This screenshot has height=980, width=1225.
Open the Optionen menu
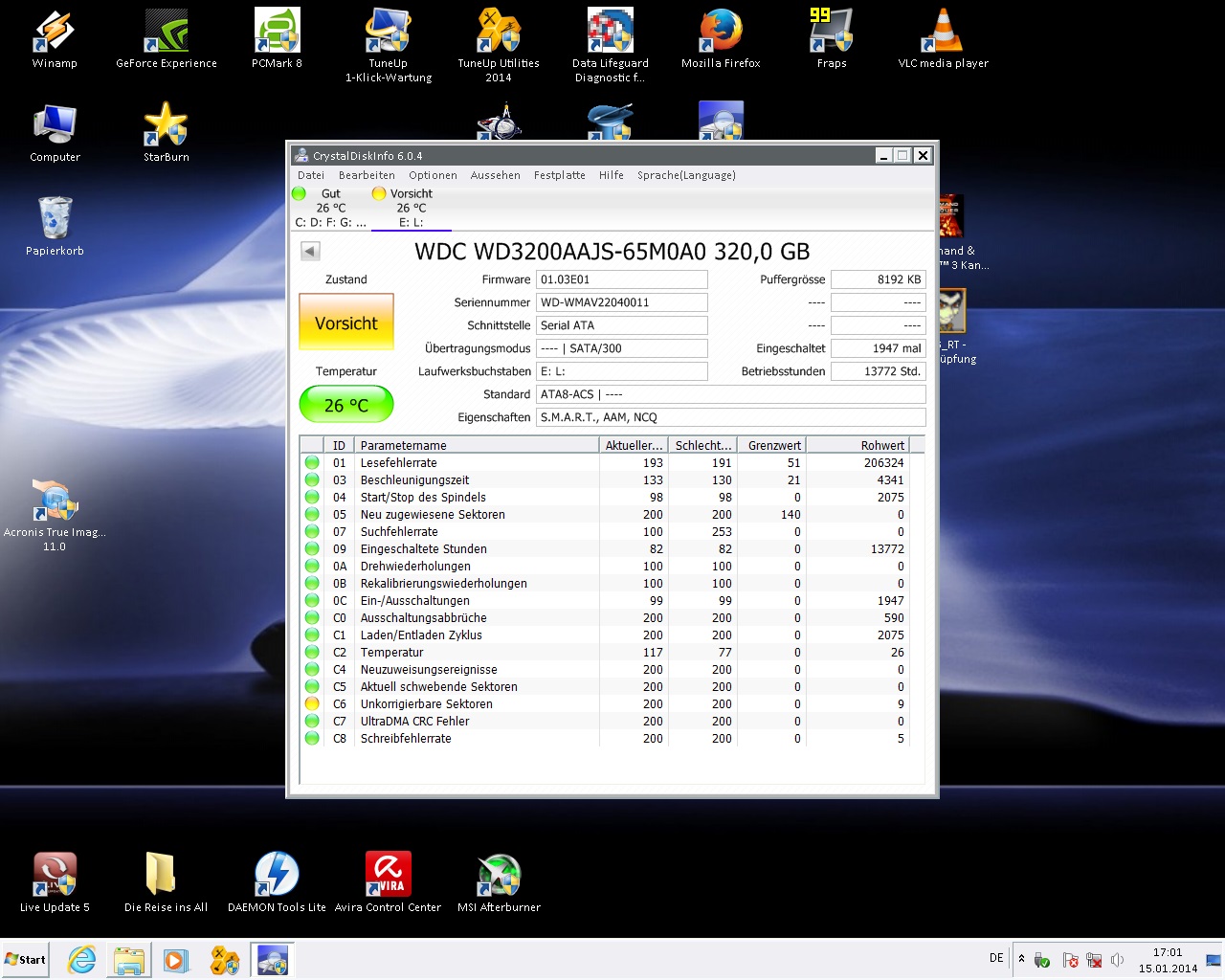click(433, 175)
